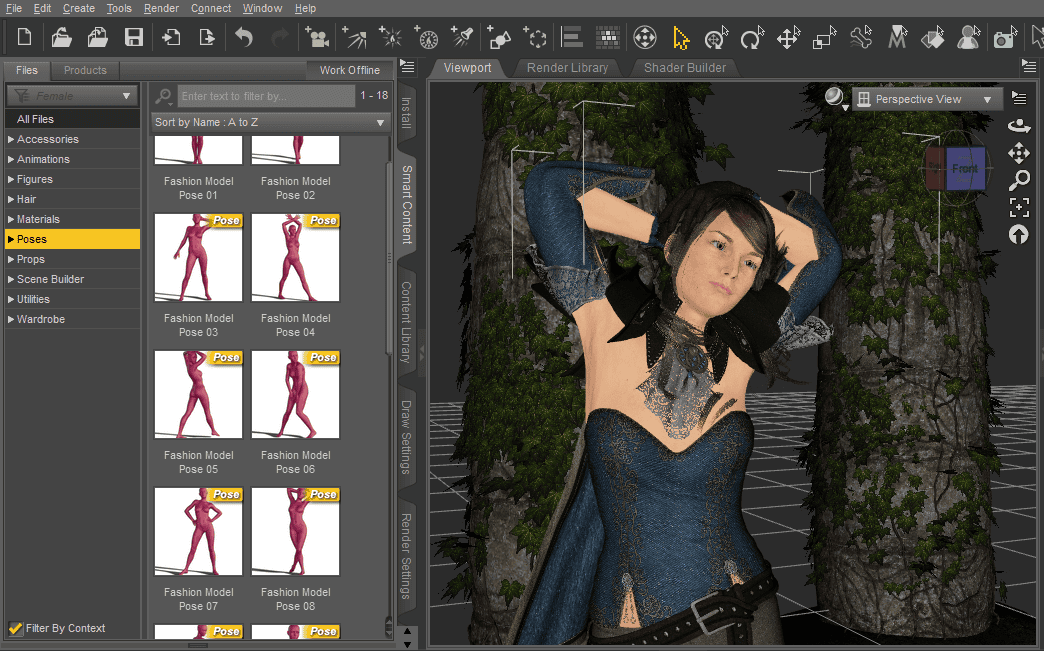Open the Sort by Name dropdown
The width and height of the screenshot is (1044, 651).
(x=270, y=122)
